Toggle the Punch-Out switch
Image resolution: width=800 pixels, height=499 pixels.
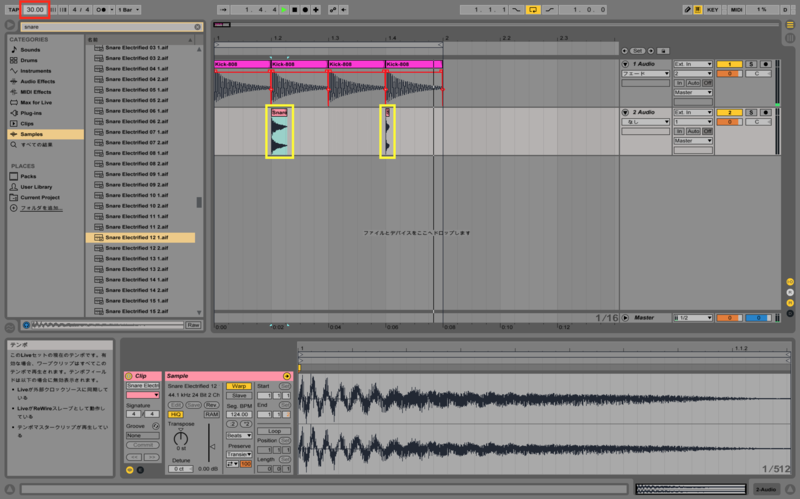click(x=549, y=10)
